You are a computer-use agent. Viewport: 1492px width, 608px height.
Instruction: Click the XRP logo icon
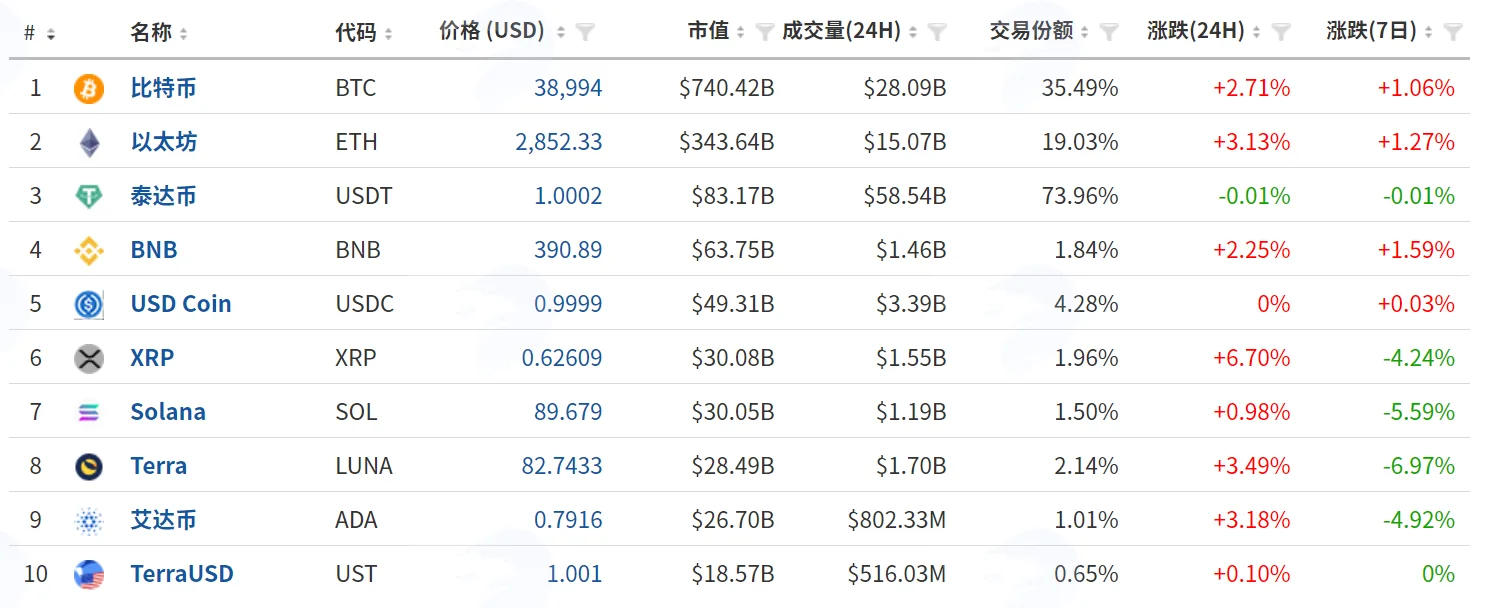[x=89, y=359]
